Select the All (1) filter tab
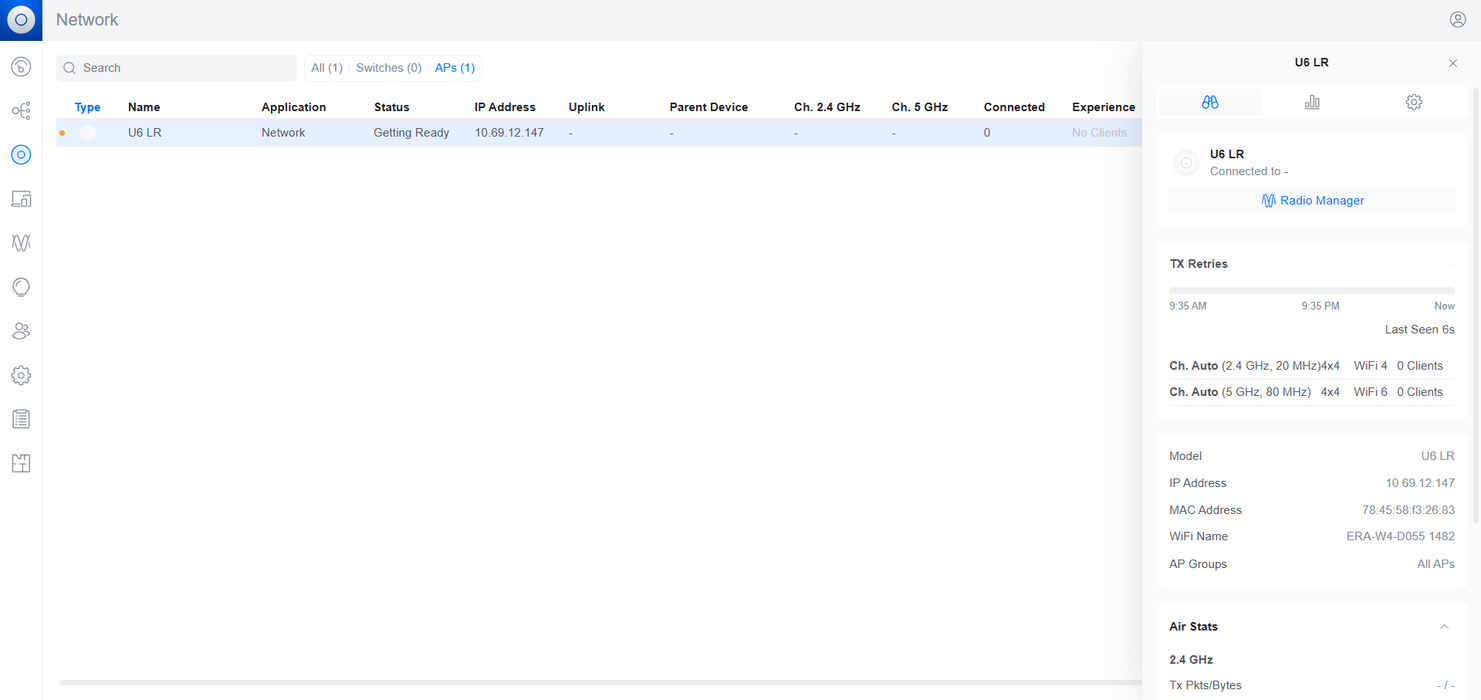Screen dimensions: 1481x700 327,68
